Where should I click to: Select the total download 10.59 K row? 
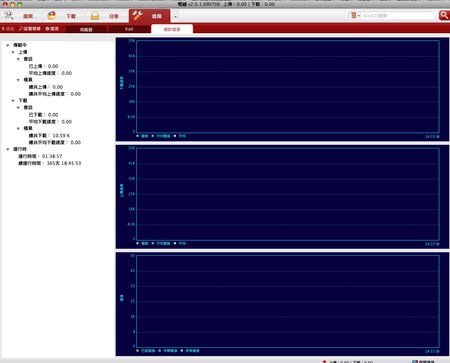coord(49,135)
